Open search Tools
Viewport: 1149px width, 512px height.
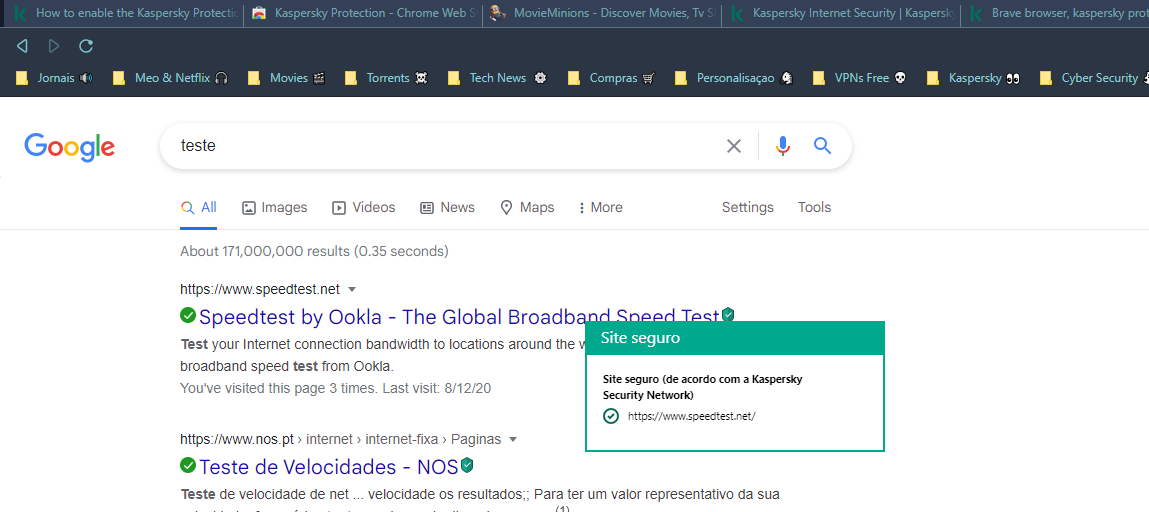tap(814, 207)
